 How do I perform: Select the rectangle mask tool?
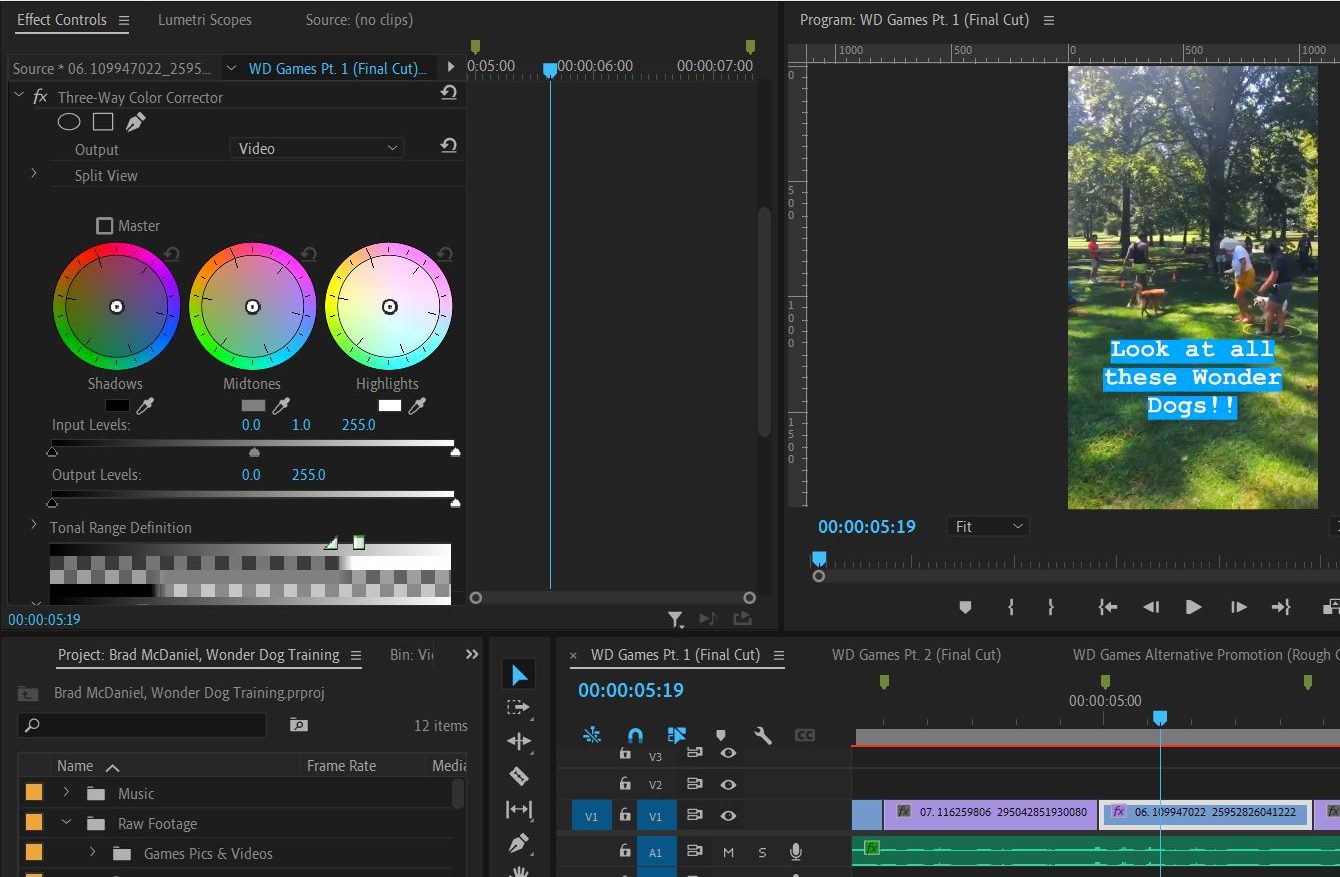click(103, 122)
